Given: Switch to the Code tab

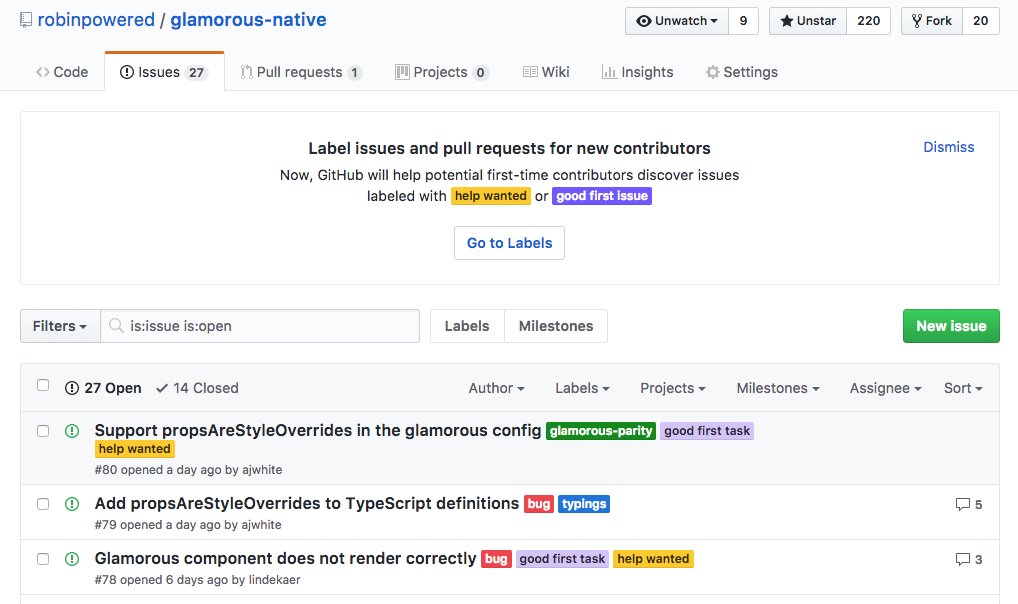Looking at the screenshot, I should (62, 72).
